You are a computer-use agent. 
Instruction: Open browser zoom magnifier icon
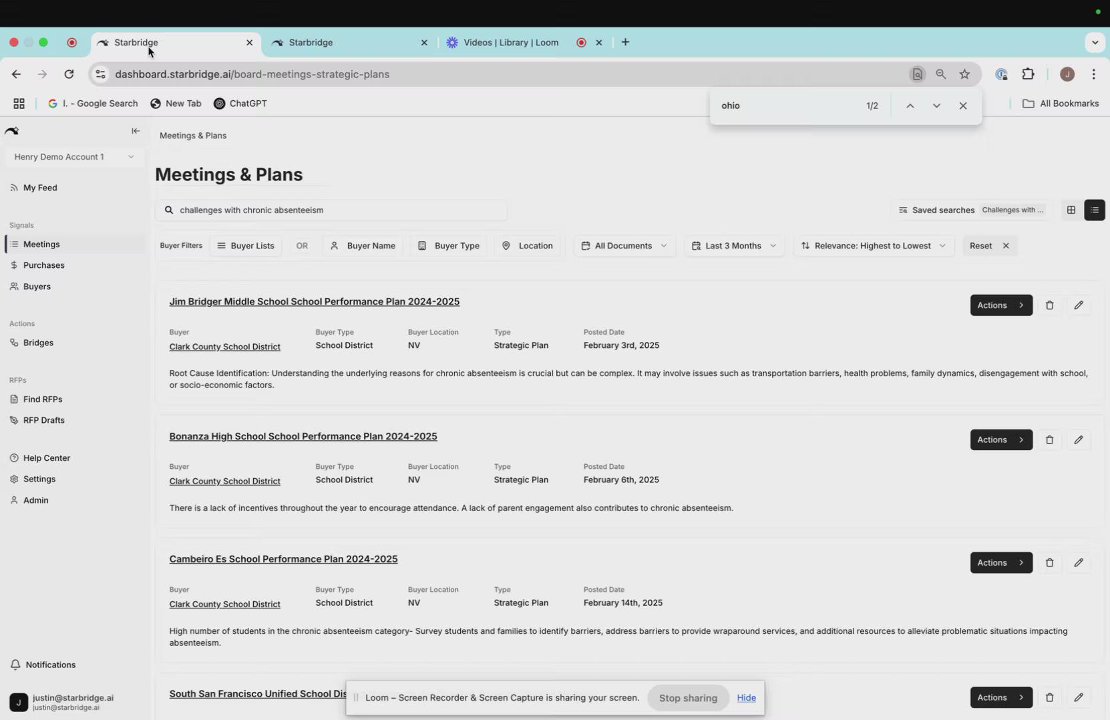coord(940,74)
